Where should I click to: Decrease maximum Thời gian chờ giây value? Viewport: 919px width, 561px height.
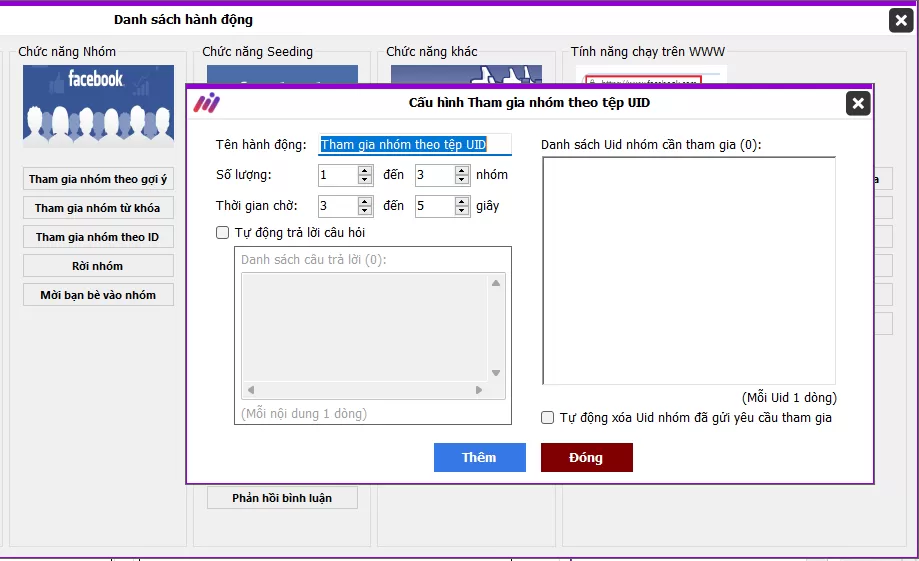point(461,212)
